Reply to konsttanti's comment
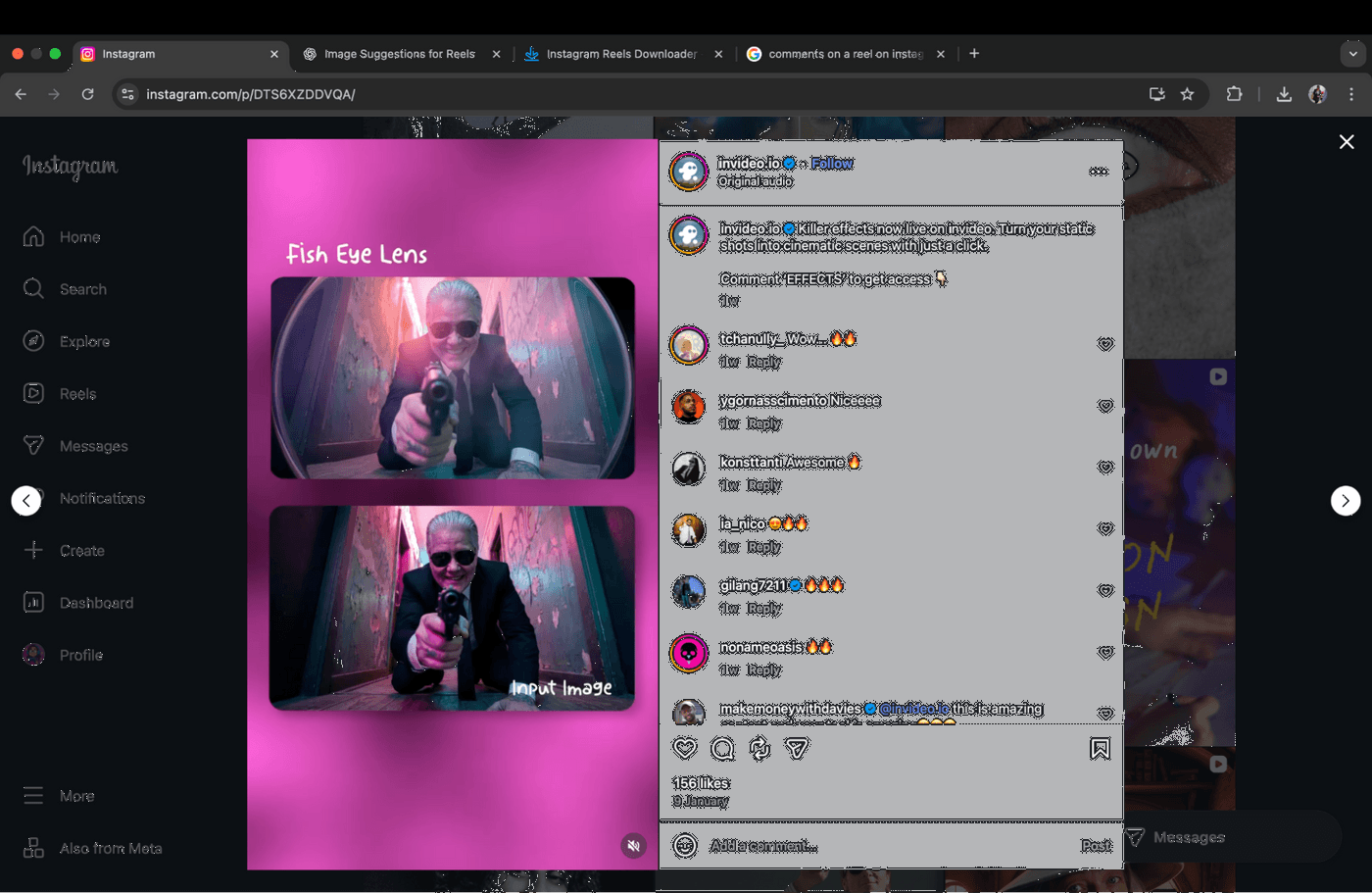The width and height of the screenshot is (1372, 893). tap(763, 485)
